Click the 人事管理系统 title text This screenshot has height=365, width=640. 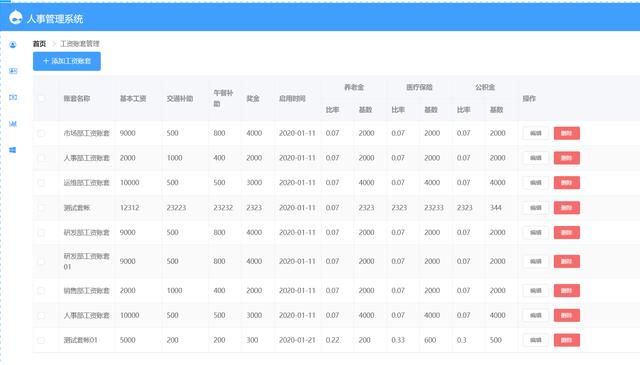tap(55, 19)
